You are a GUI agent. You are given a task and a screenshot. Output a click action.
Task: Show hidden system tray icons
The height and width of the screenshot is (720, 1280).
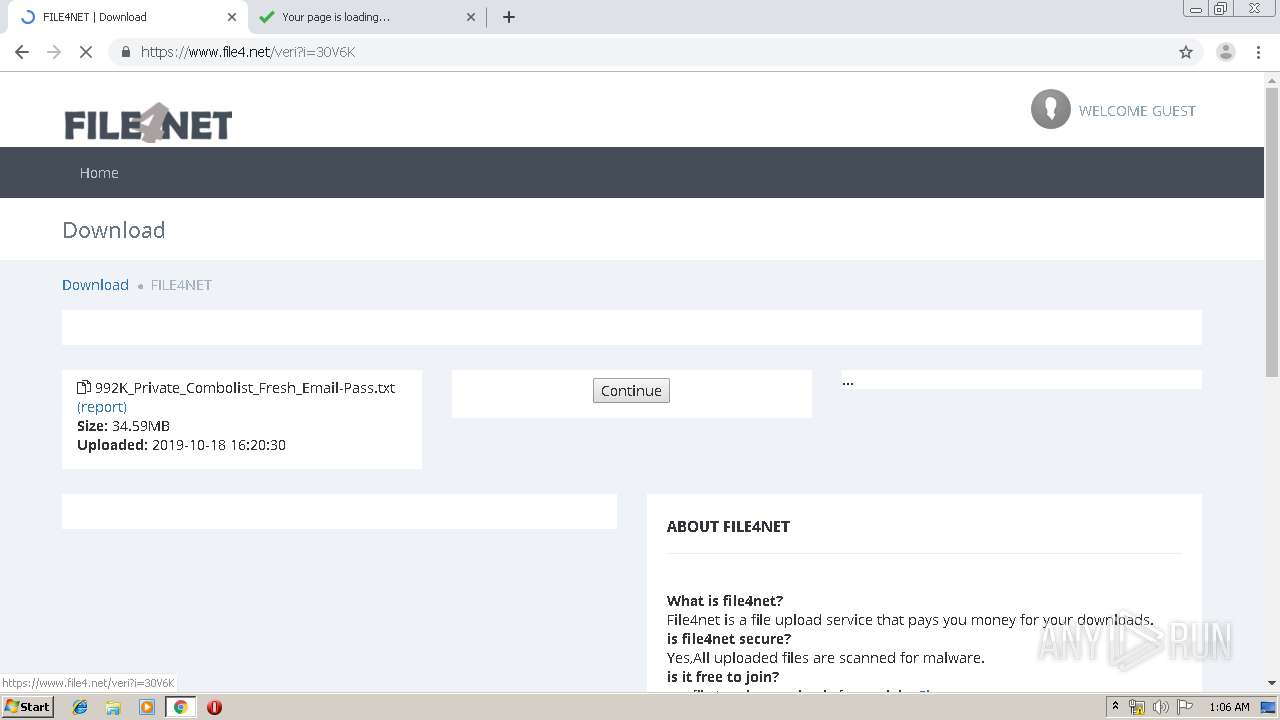click(x=1115, y=707)
